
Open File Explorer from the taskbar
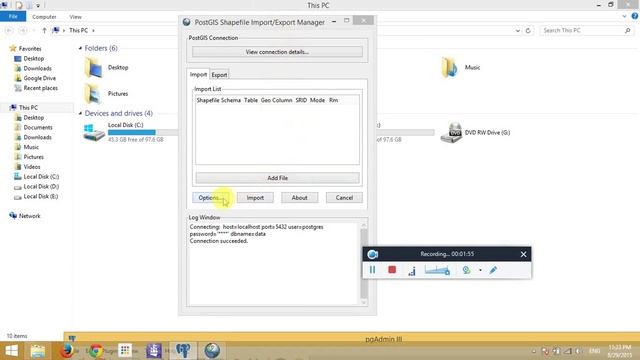[x=38, y=351]
